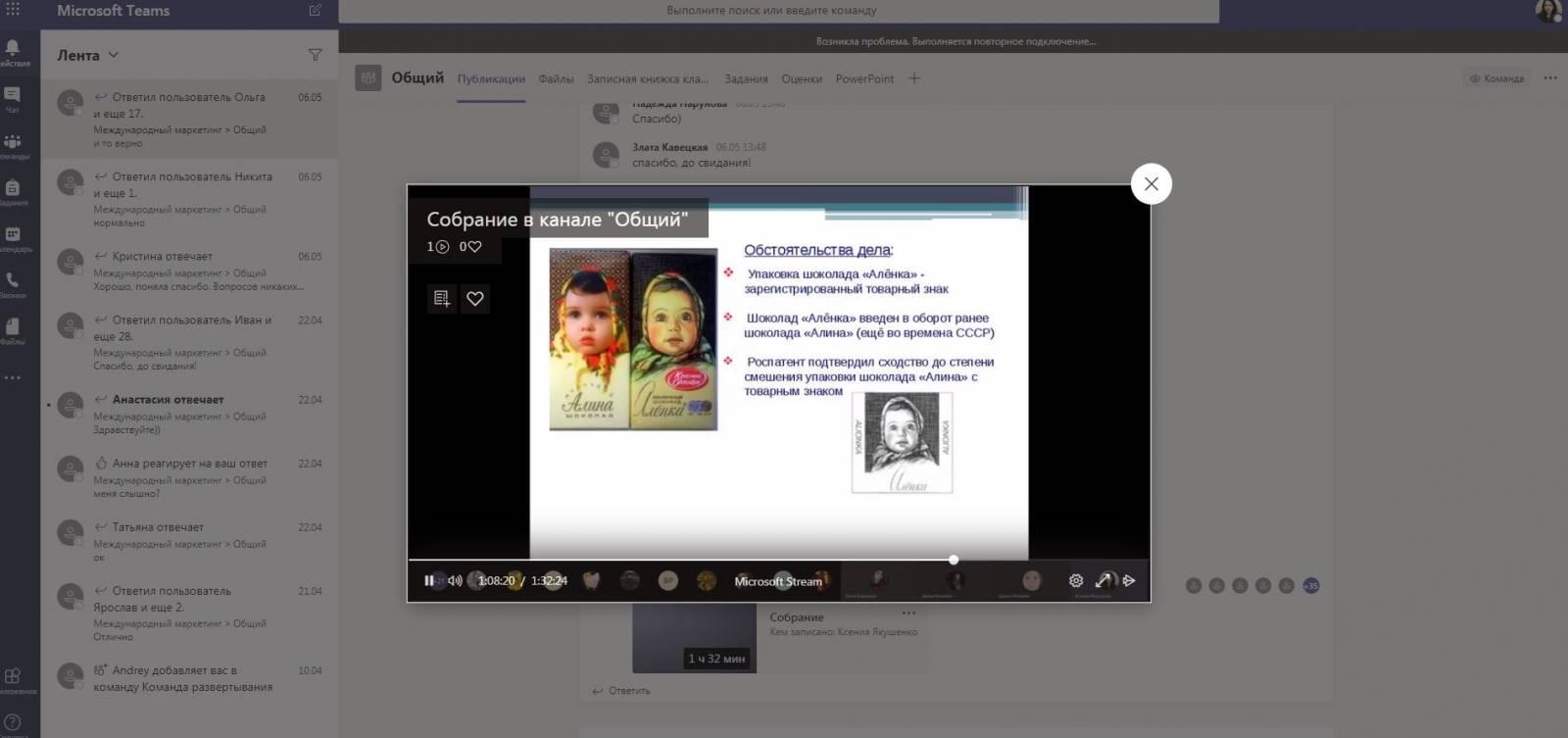Open Татьяна отвечает activity item

(x=189, y=542)
